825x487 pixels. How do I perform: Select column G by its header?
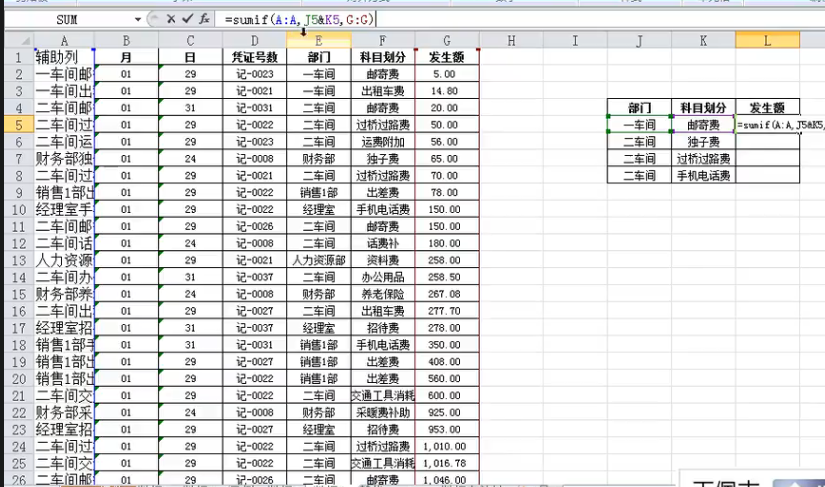(x=447, y=40)
